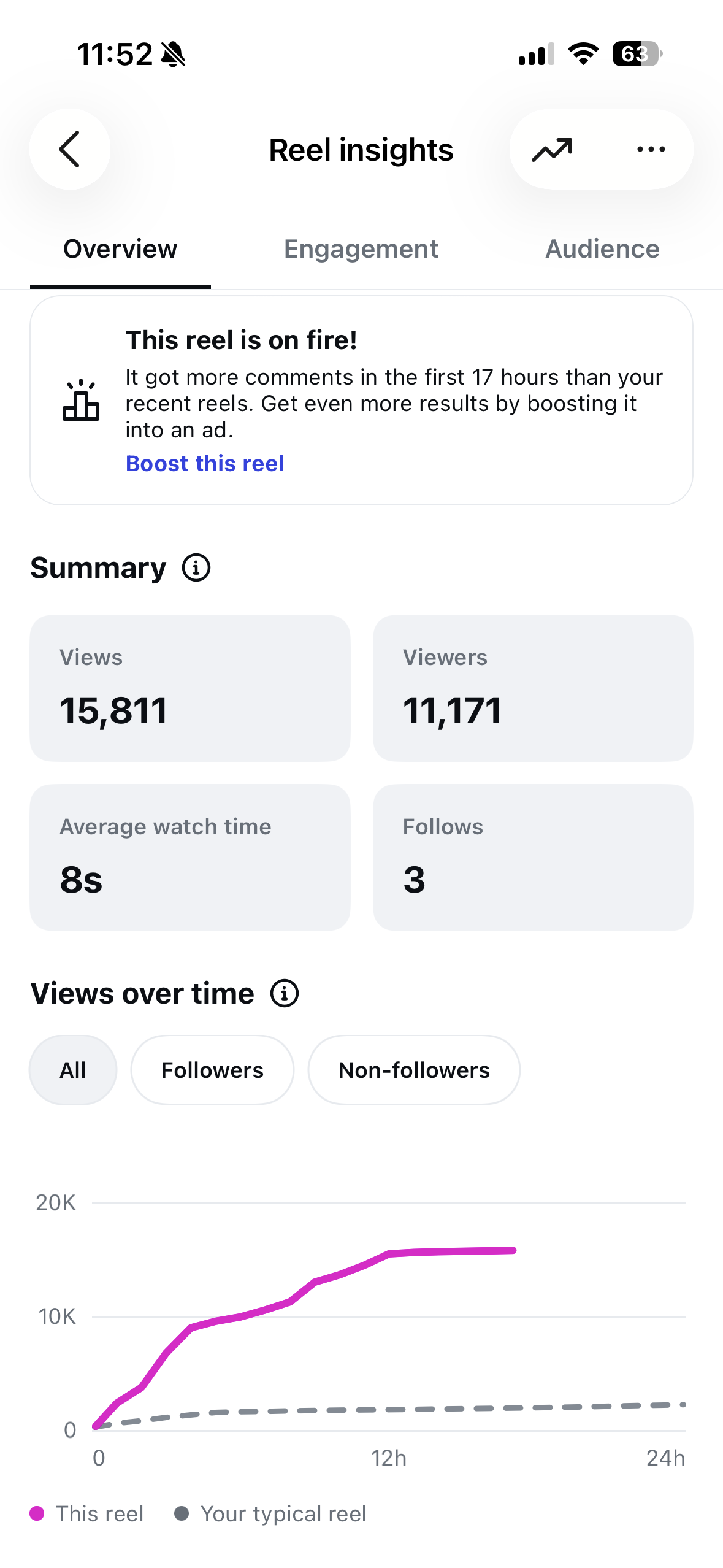Open the trending arrow boost icon
This screenshot has height=1568, width=723.
pos(552,150)
